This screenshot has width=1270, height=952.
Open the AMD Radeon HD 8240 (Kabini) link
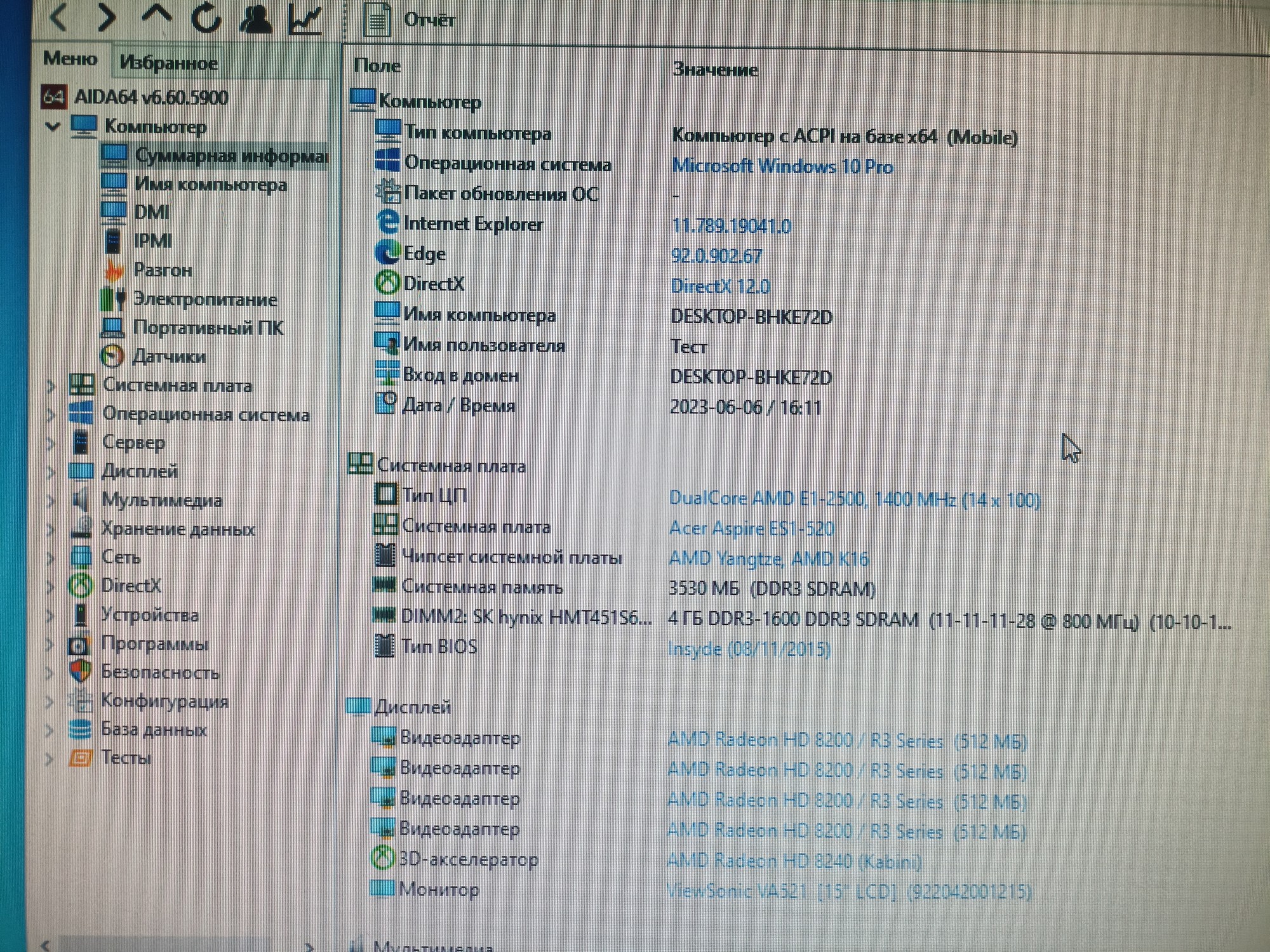(x=794, y=861)
